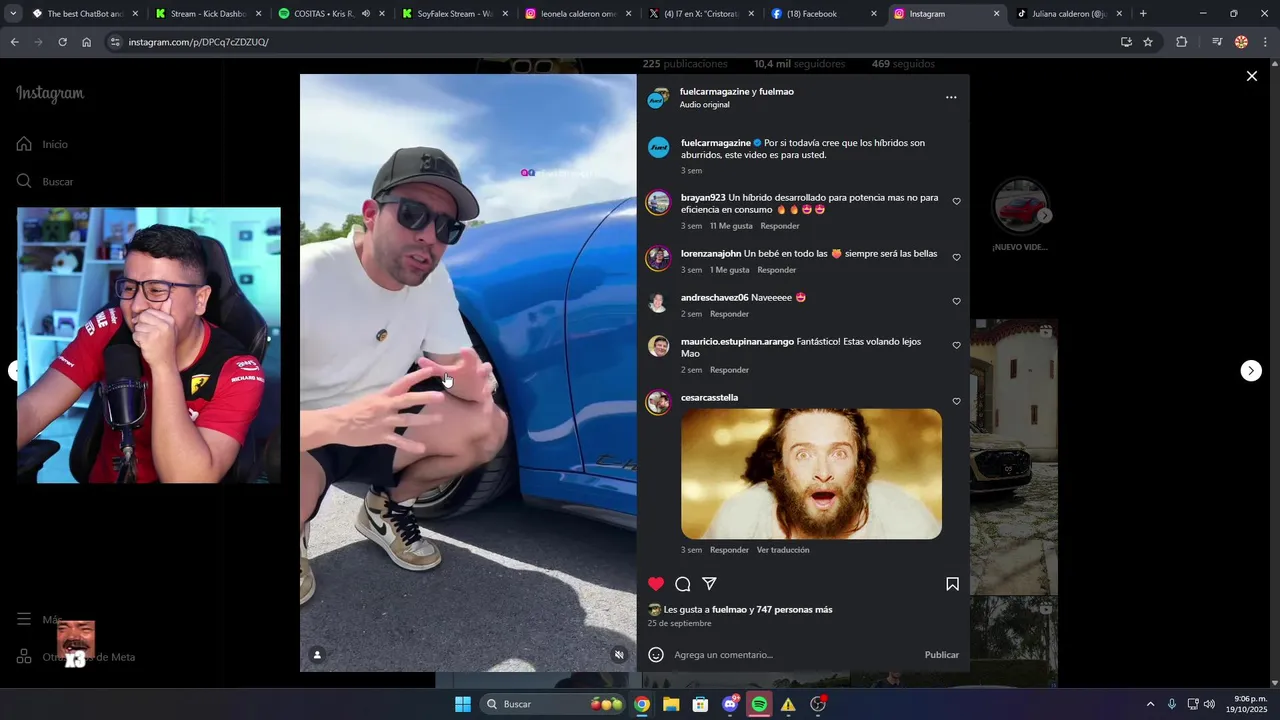This screenshot has width=1280, height=720.
Task: Close the post overlay with the X
Action: (1251, 76)
